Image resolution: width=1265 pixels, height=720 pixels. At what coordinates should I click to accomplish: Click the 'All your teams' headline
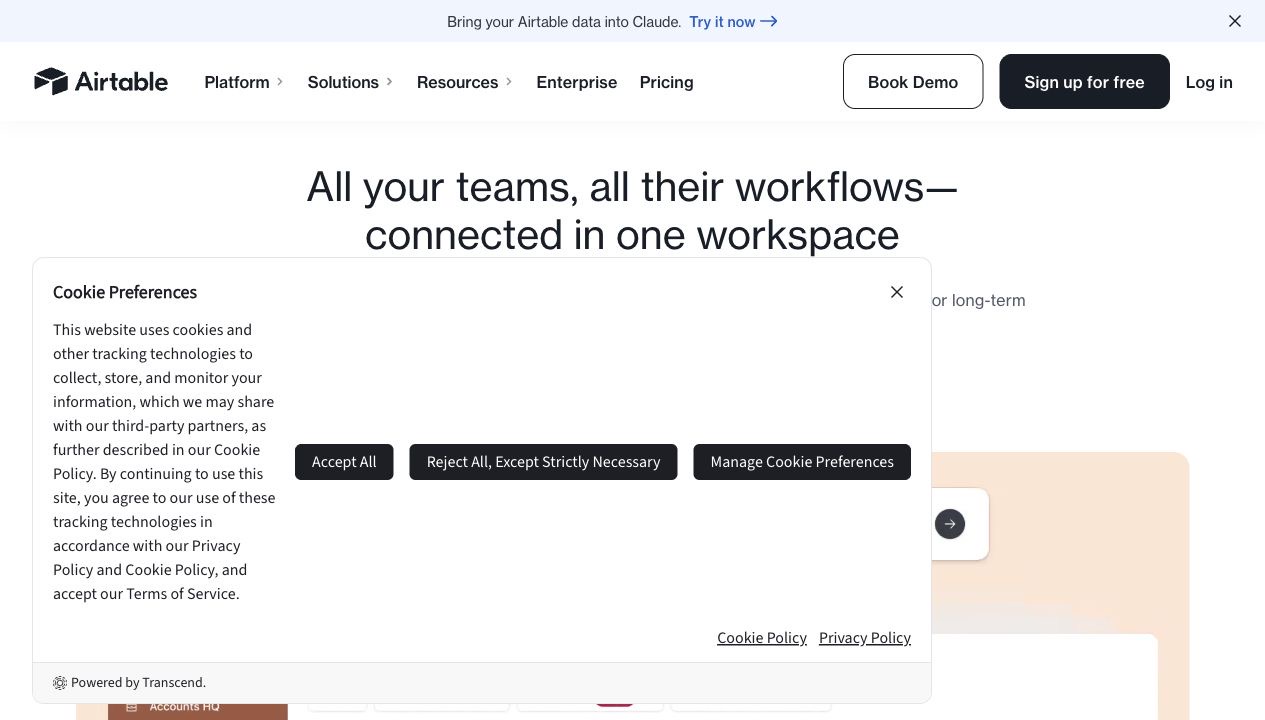632,211
